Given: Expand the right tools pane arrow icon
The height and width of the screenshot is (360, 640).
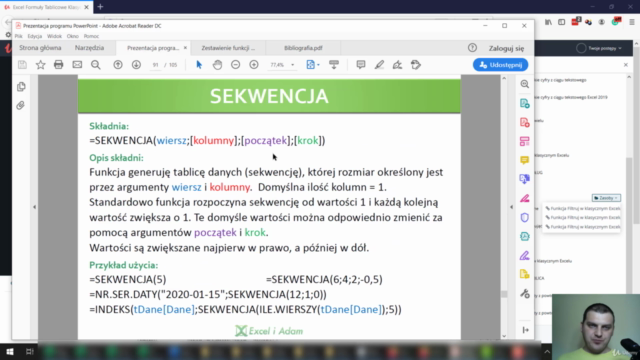Looking at the screenshot, I should tap(526, 330).
